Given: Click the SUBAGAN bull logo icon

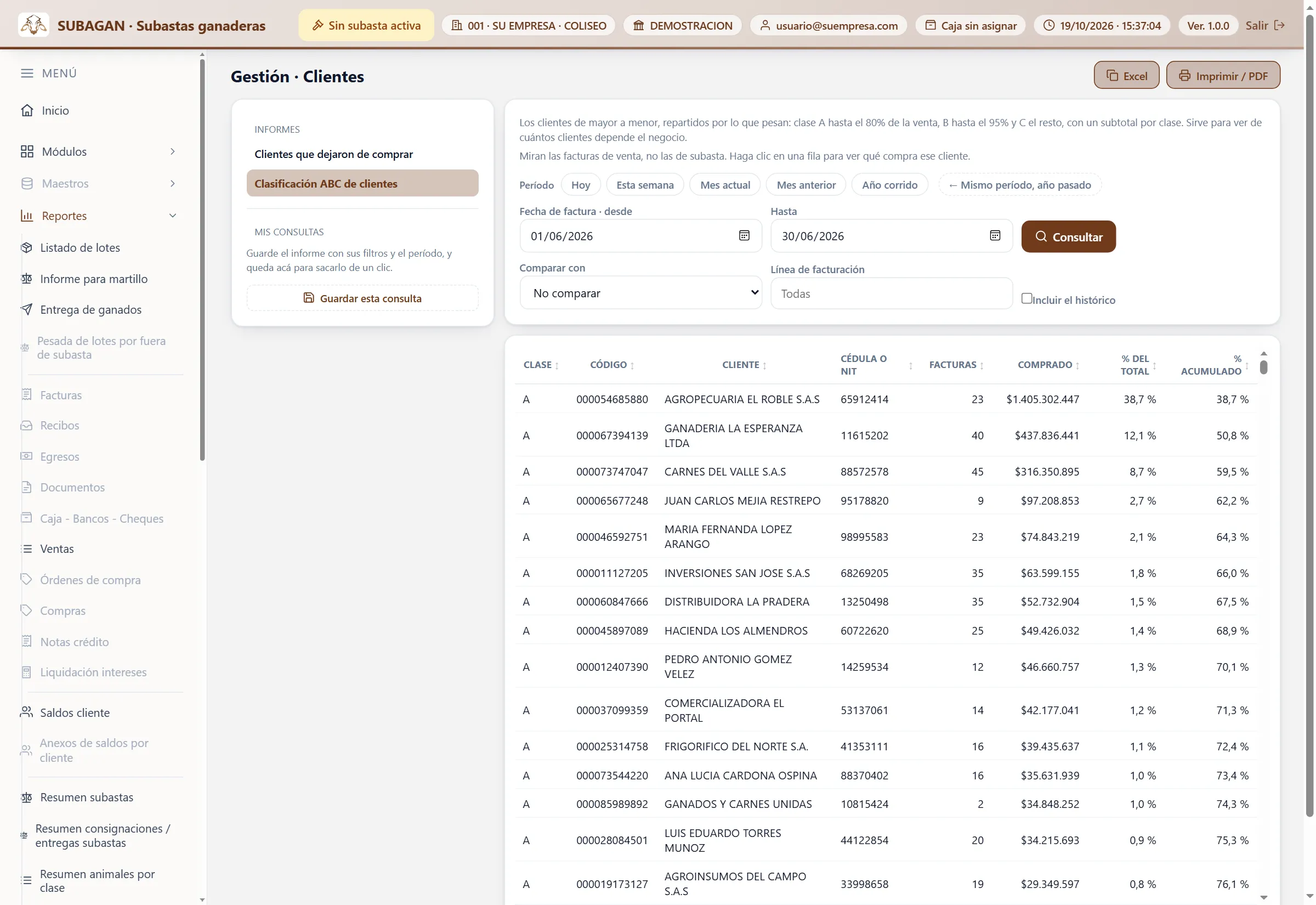Looking at the screenshot, I should [x=33, y=25].
